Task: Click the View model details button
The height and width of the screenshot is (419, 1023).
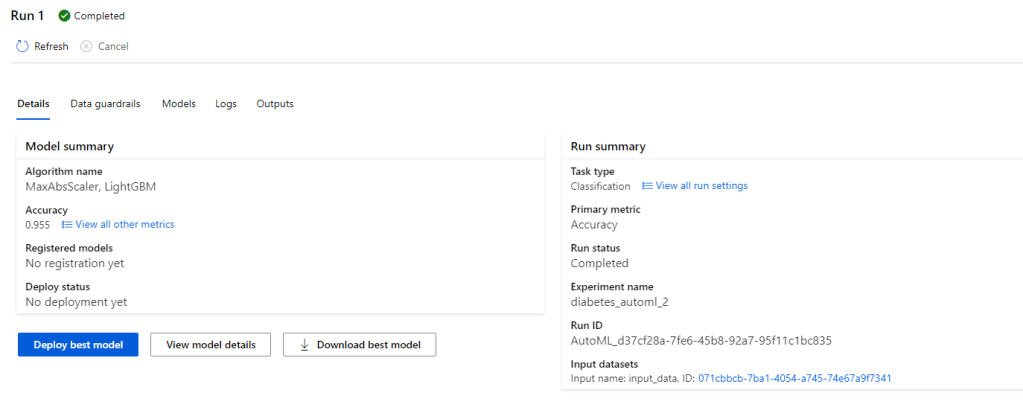Action: click(210, 345)
